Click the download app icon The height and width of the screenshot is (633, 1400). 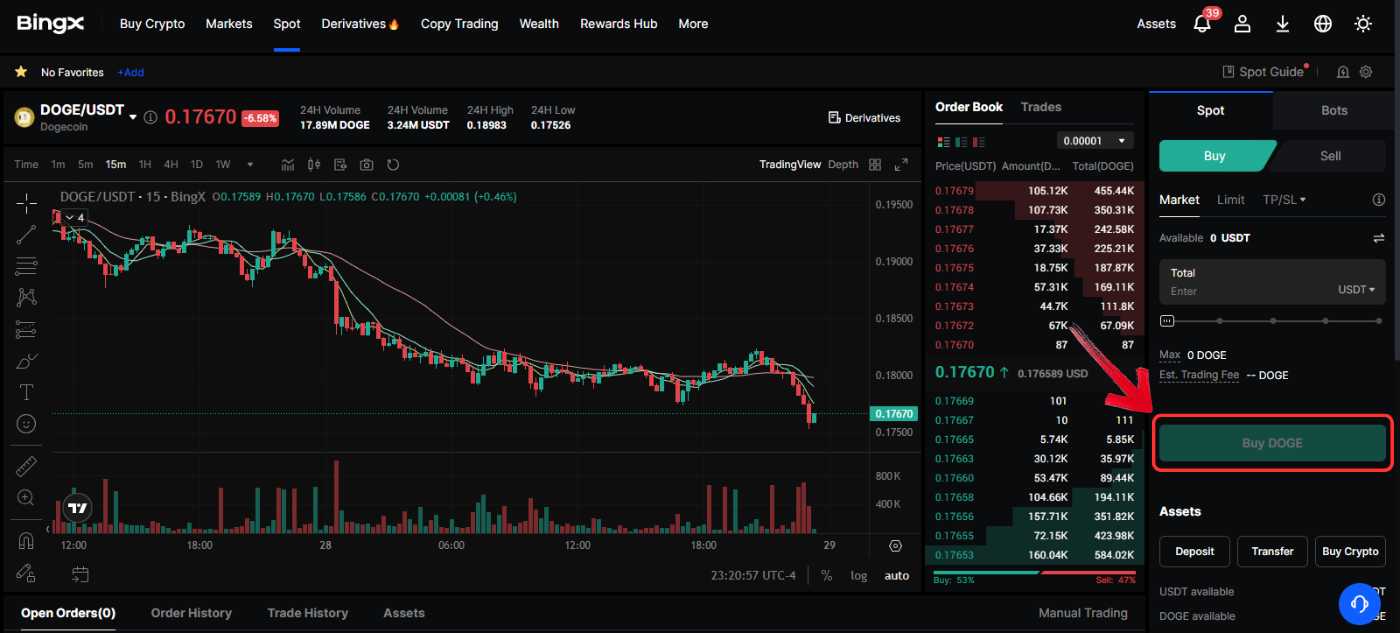[1283, 23]
